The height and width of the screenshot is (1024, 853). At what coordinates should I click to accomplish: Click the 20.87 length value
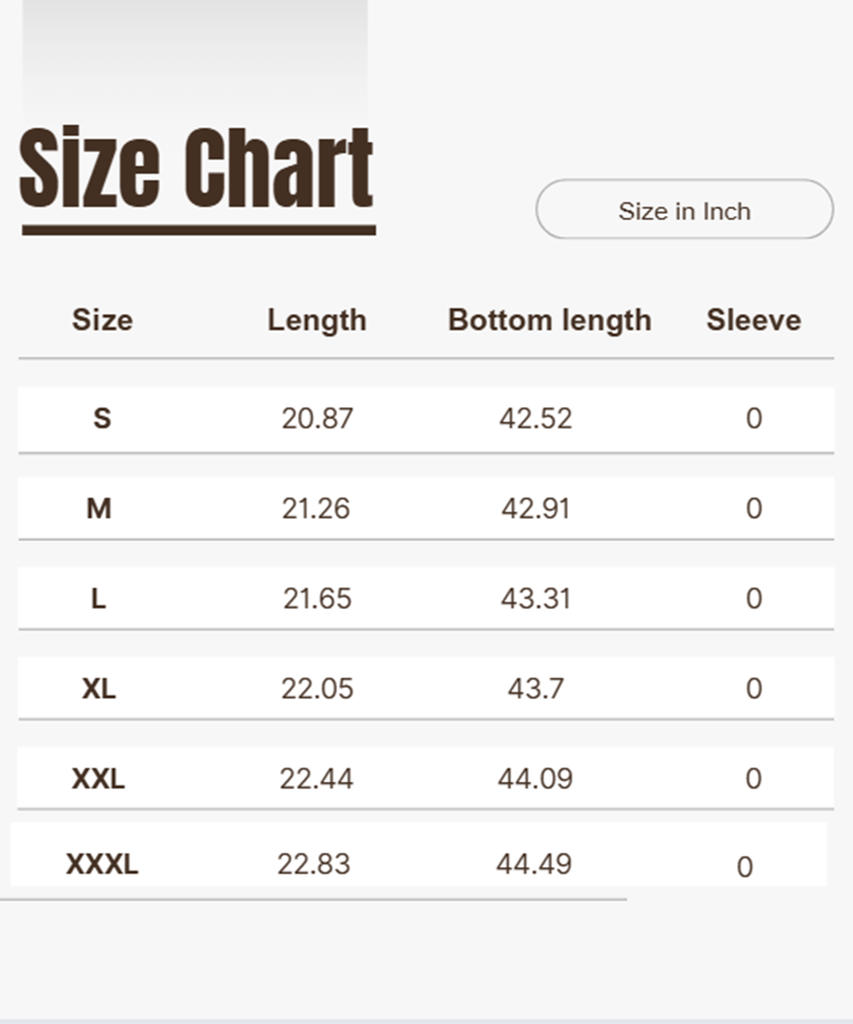coord(317,418)
